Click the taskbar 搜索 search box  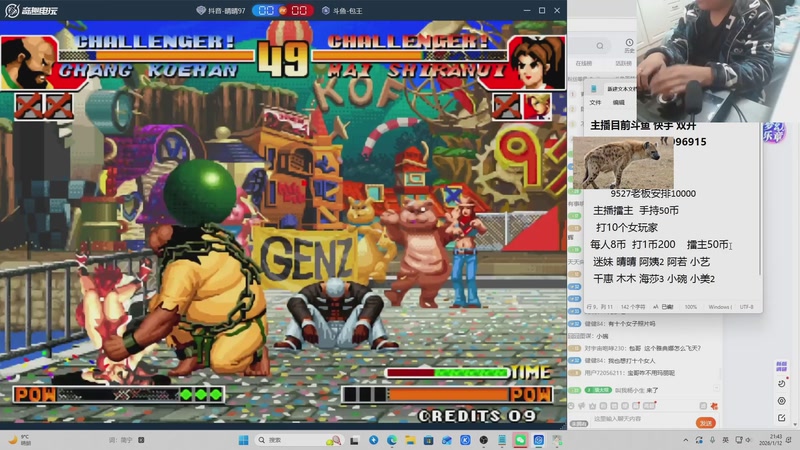click(299, 440)
